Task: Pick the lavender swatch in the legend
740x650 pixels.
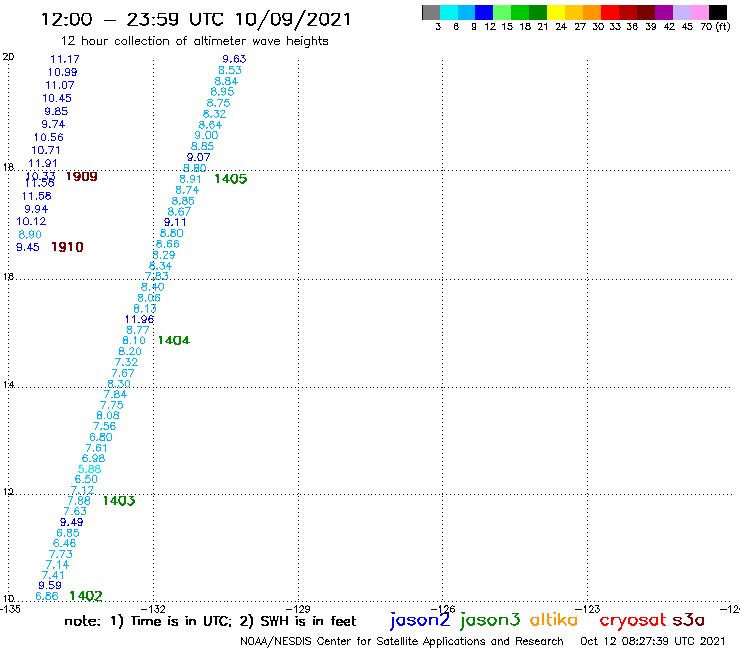Action: (681, 12)
